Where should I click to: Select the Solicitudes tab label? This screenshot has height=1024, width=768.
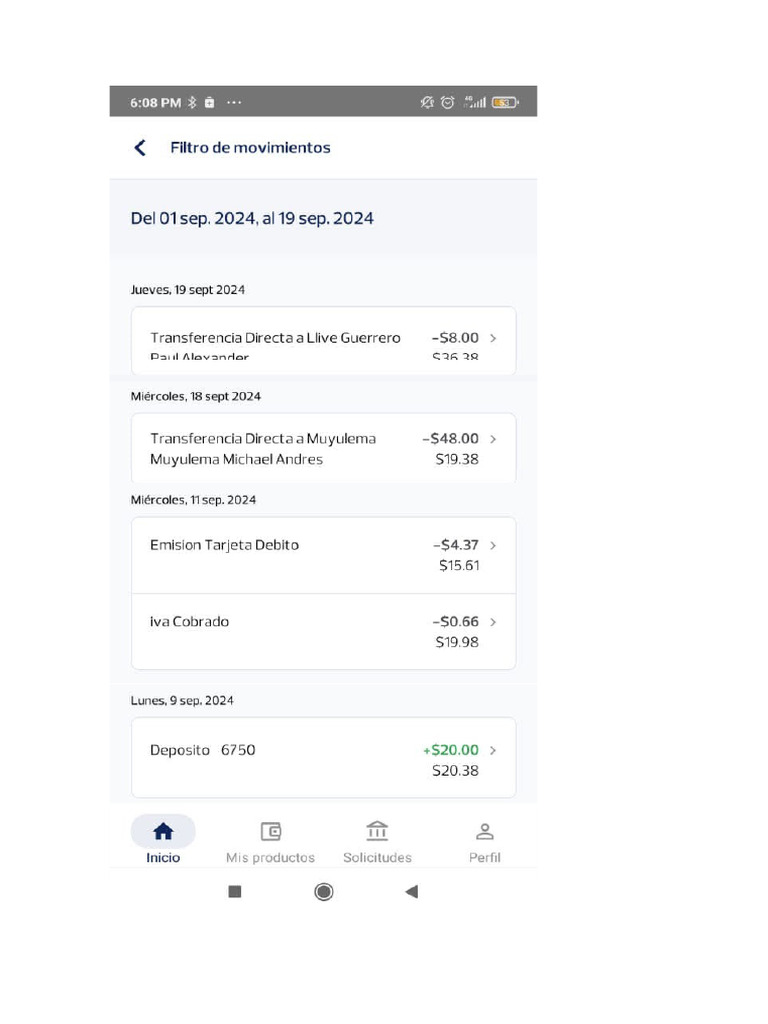pyautogui.click(x=377, y=858)
